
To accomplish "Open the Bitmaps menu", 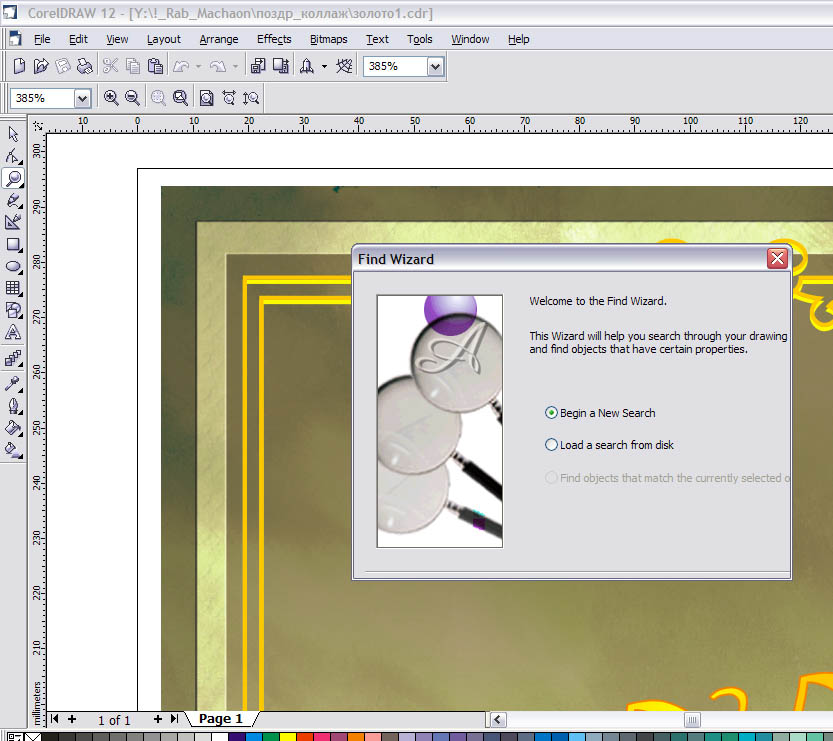I will click(x=328, y=39).
